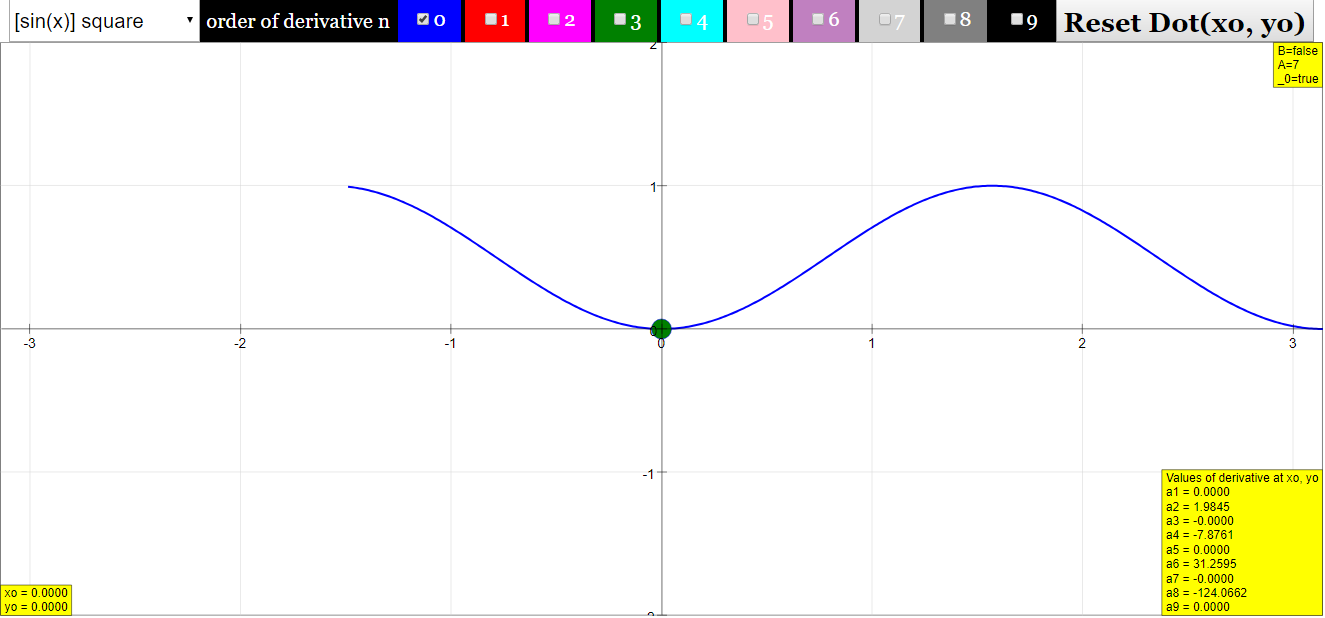Image resolution: width=1325 pixels, height=618 pixels.
Task: Enable derivative order 8 checkbox
Action: [950, 20]
